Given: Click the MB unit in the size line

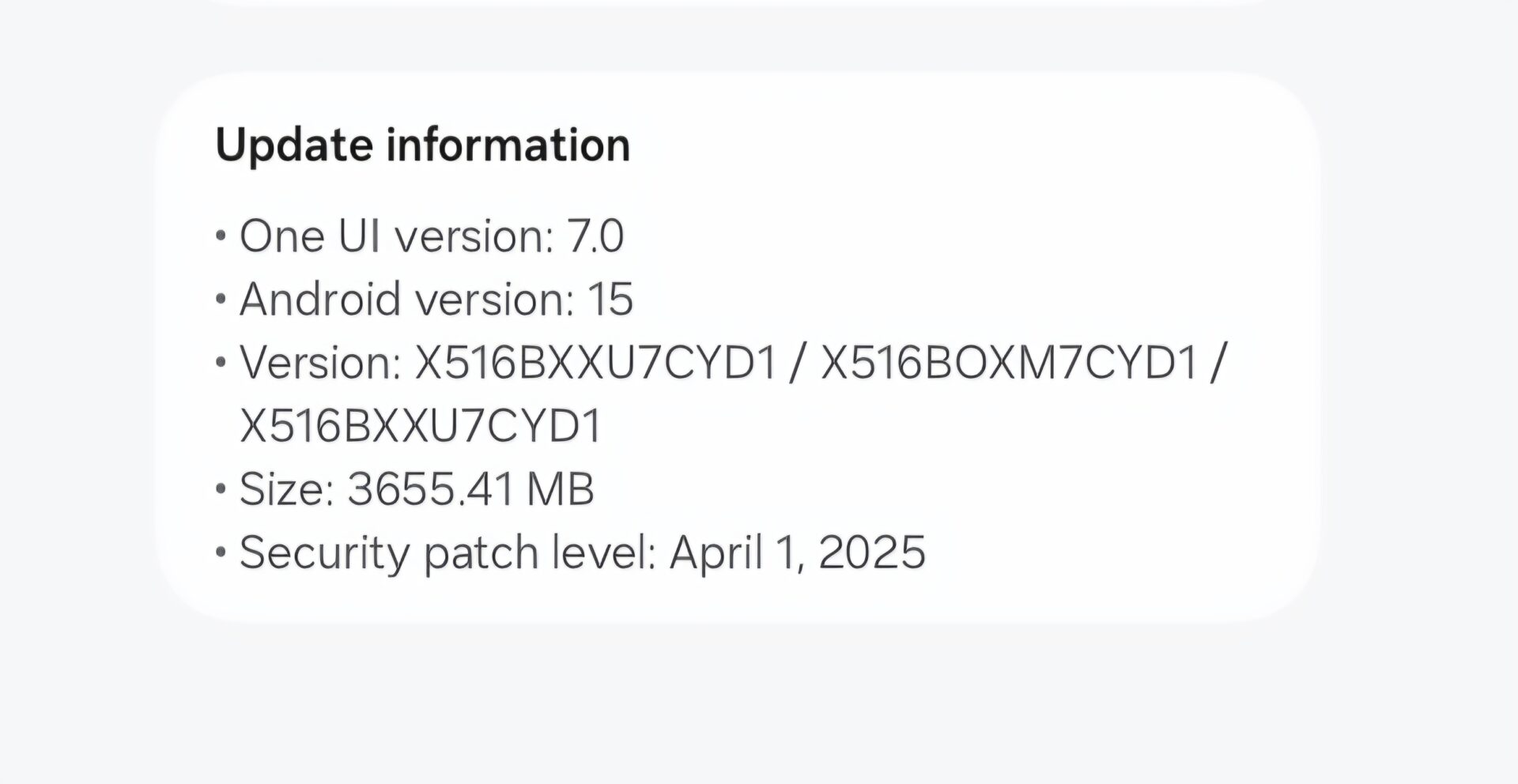Looking at the screenshot, I should [561, 489].
